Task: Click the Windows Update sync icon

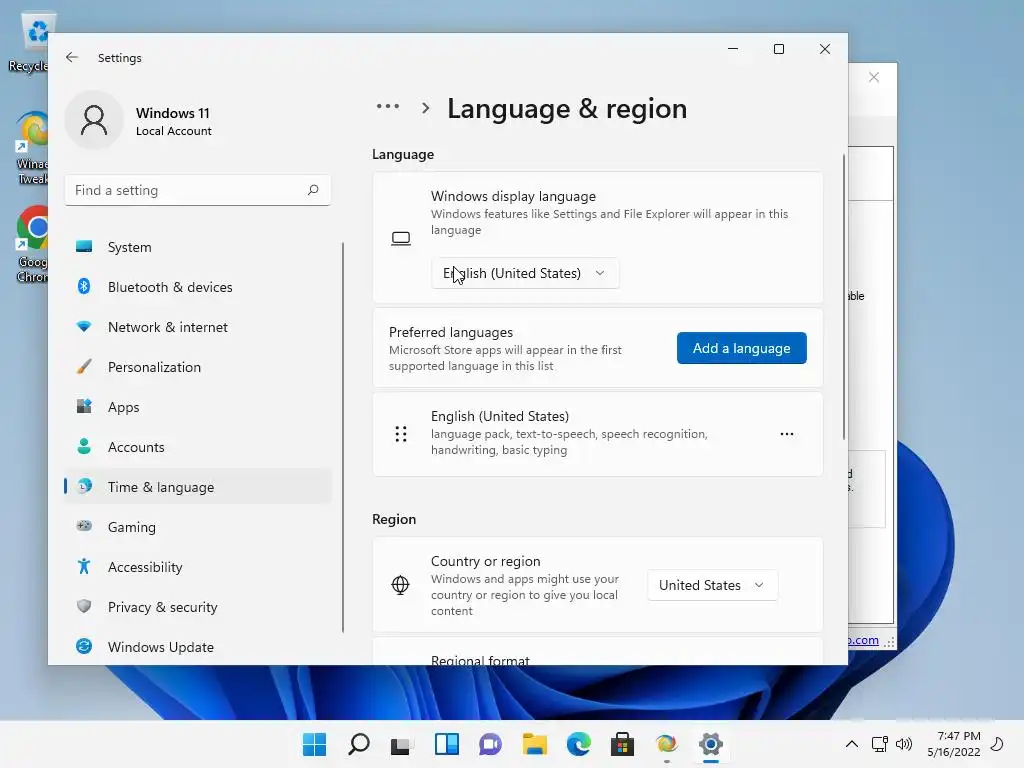Action: [x=84, y=646]
